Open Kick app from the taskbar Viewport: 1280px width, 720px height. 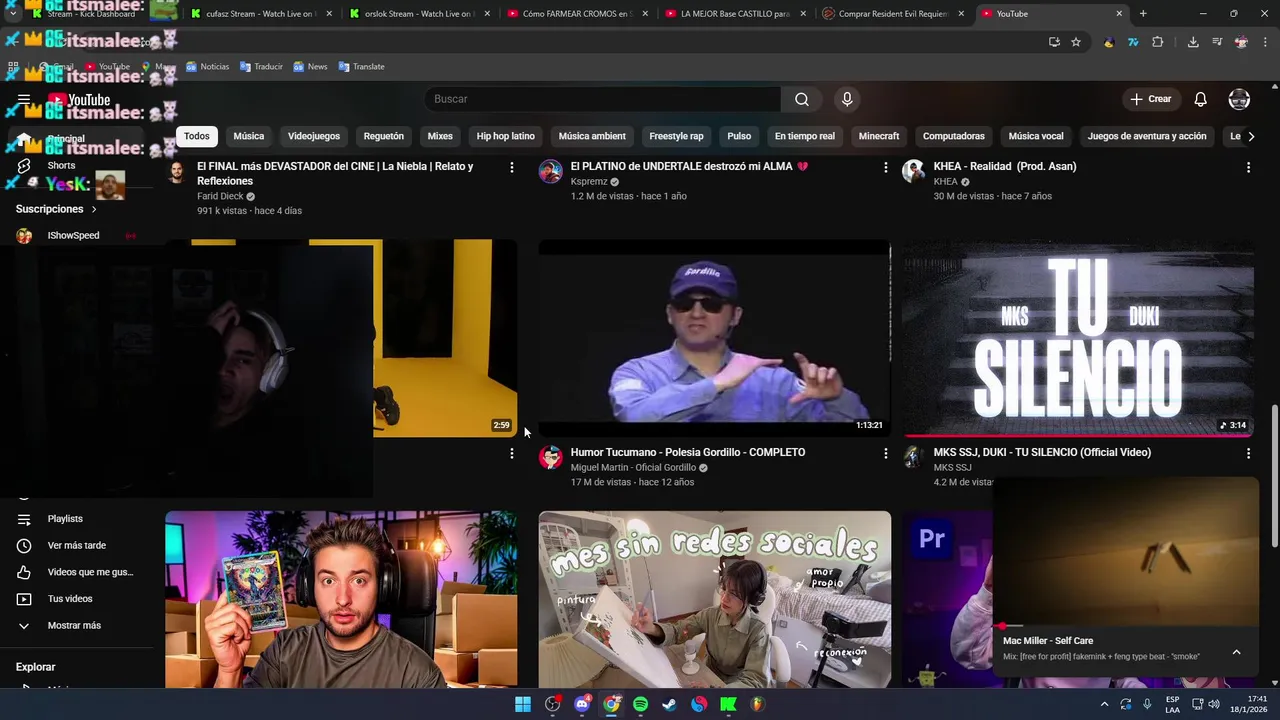(x=728, y=704)
